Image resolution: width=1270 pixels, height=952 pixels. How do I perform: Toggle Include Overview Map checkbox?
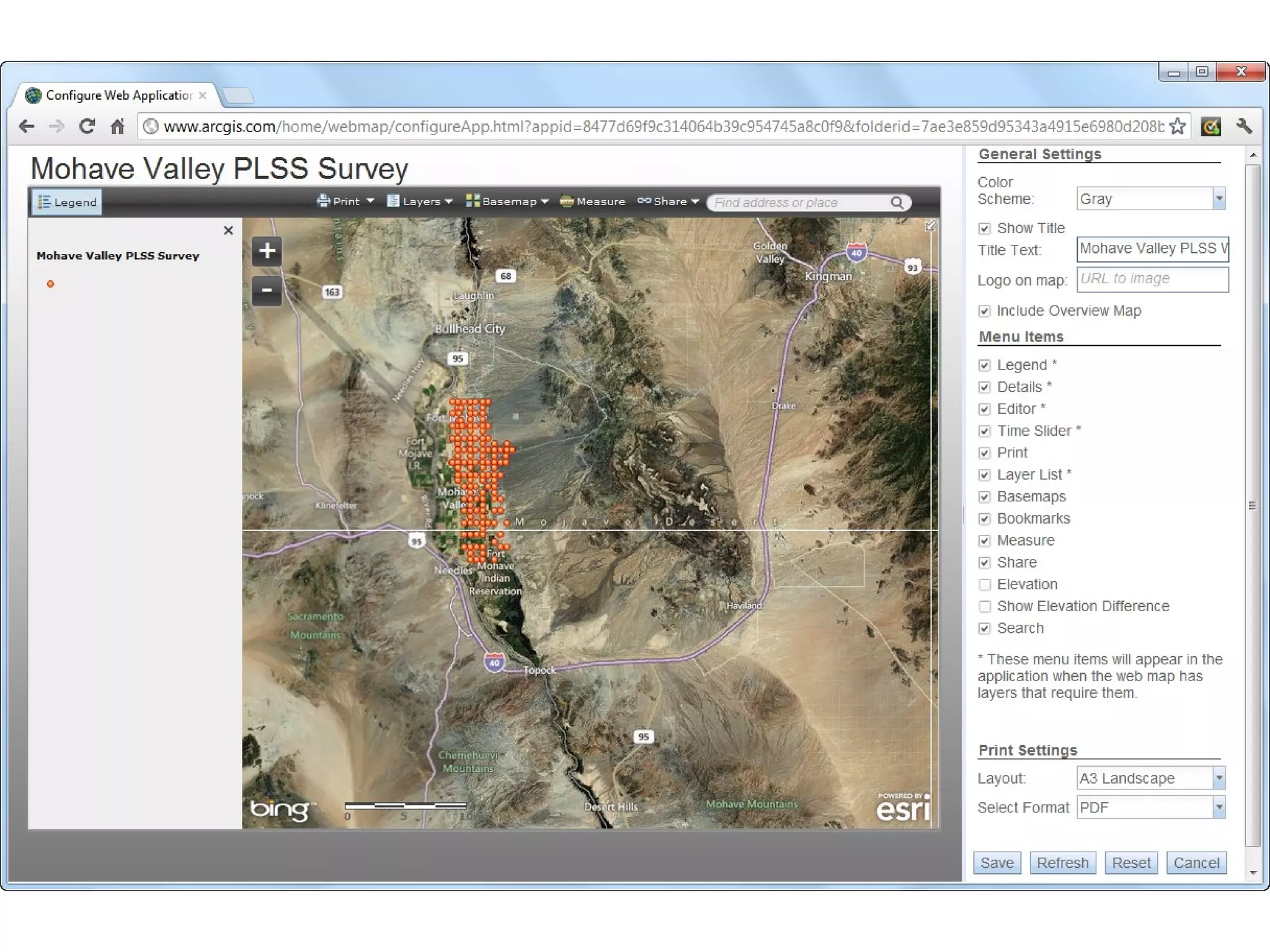pos(984,311)
